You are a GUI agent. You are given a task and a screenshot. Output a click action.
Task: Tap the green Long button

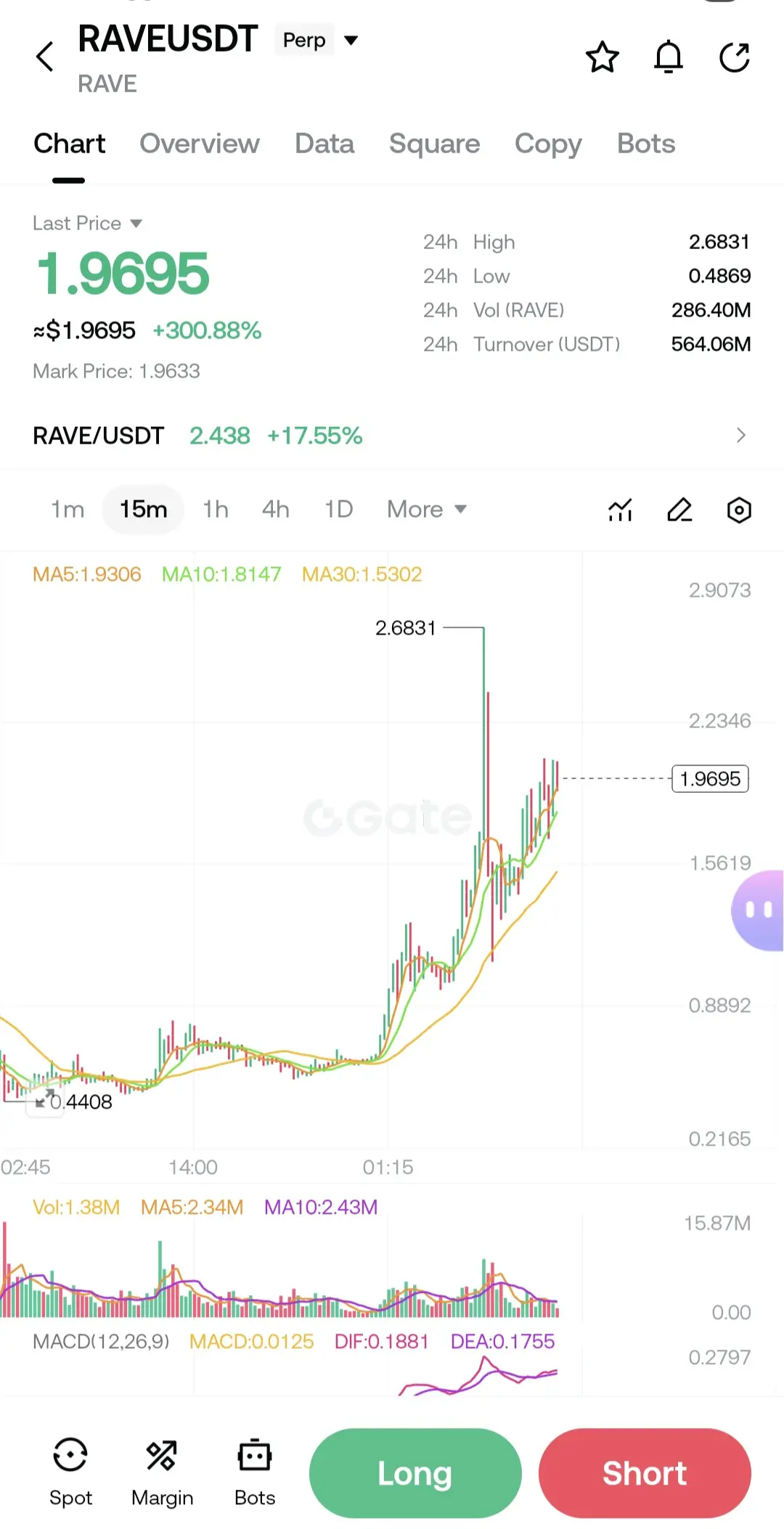[415, 1473]
